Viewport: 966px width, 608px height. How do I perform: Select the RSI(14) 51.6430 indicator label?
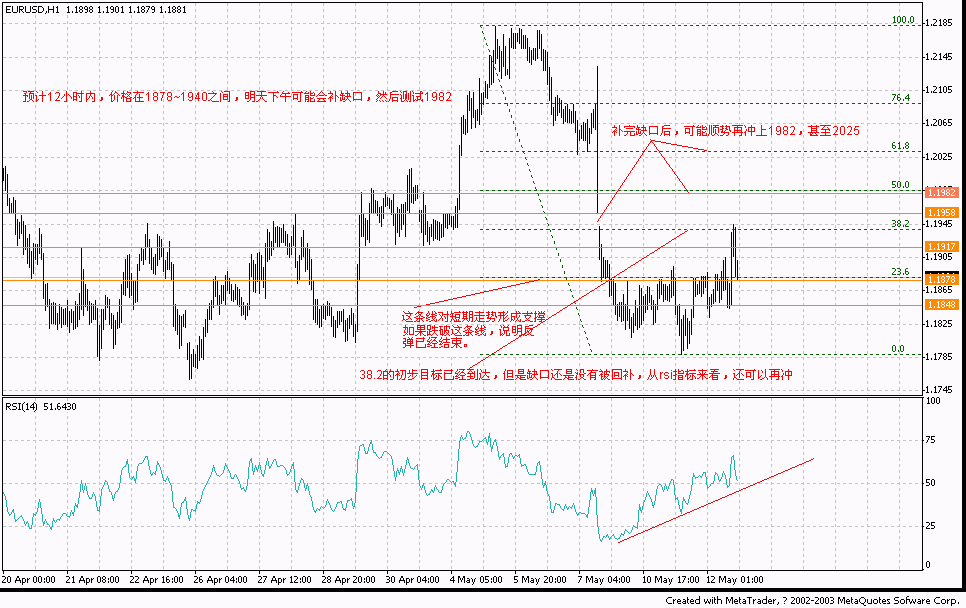click(41, 407)
